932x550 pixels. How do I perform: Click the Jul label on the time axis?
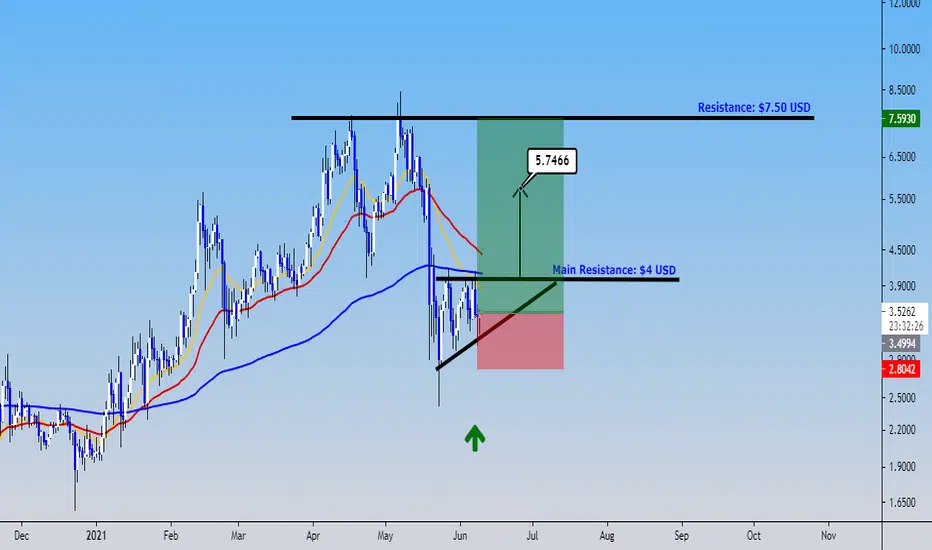point(532,536)
